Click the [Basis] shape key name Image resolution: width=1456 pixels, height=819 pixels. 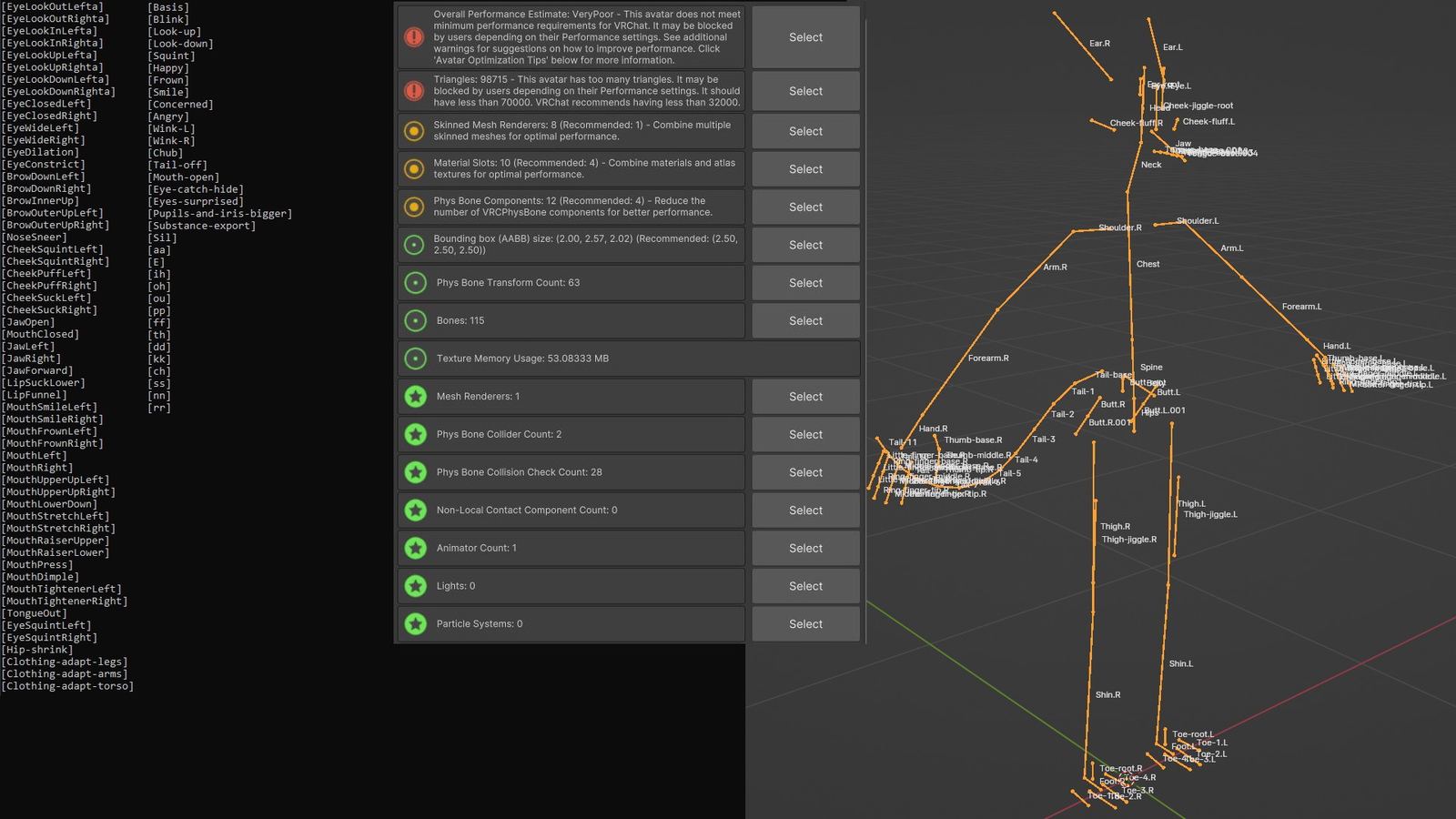[168, 7]
